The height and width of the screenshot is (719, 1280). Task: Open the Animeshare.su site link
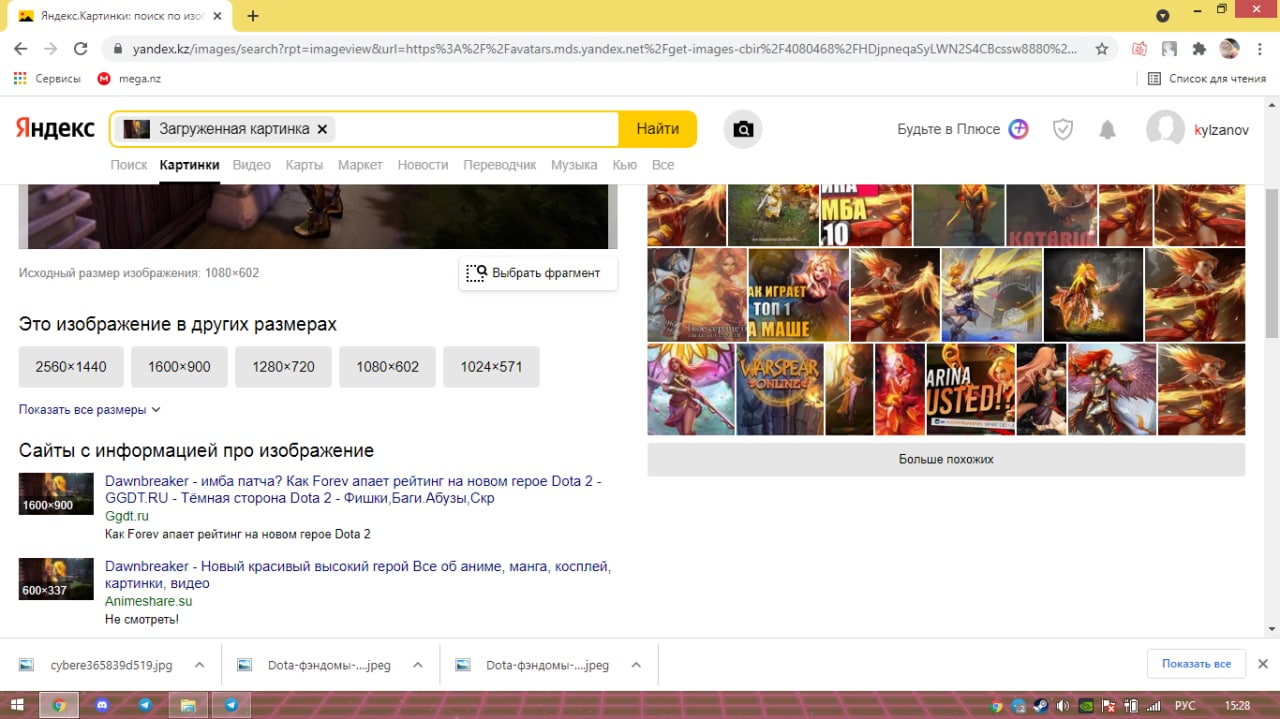pyautogui.click(x=148, y=601)
